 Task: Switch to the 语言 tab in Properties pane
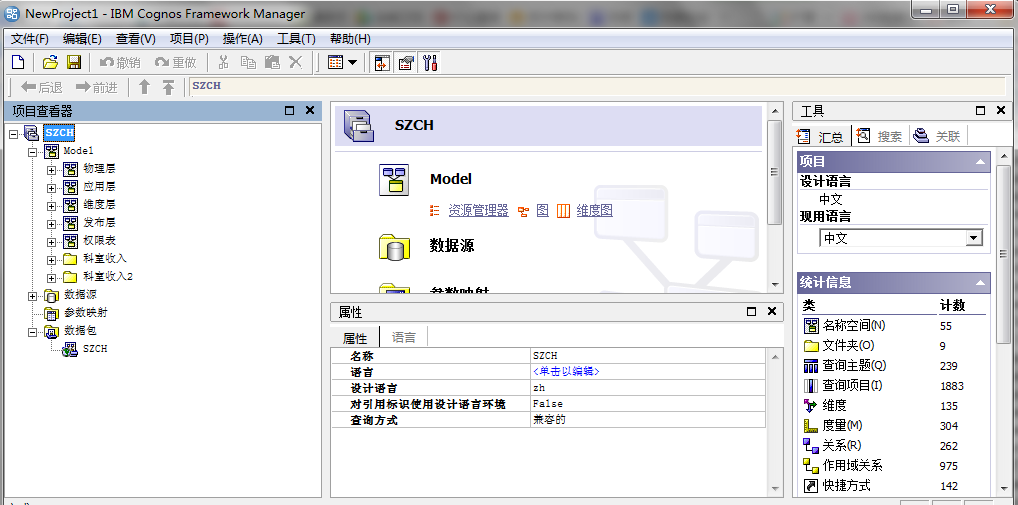[x=403, y=338]
